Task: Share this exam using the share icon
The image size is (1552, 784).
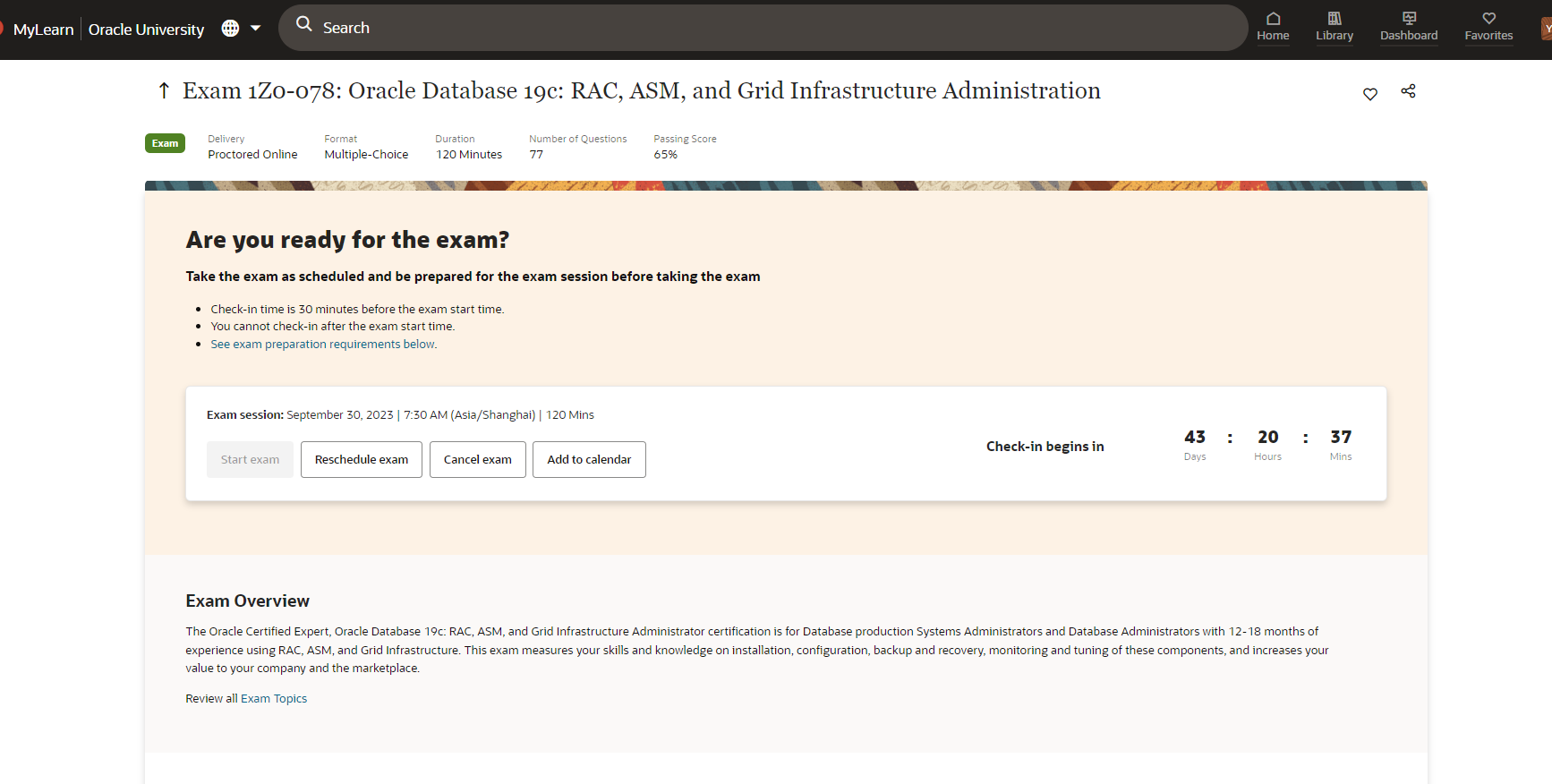Action: pyautogui.click(x=1408, y=91)
